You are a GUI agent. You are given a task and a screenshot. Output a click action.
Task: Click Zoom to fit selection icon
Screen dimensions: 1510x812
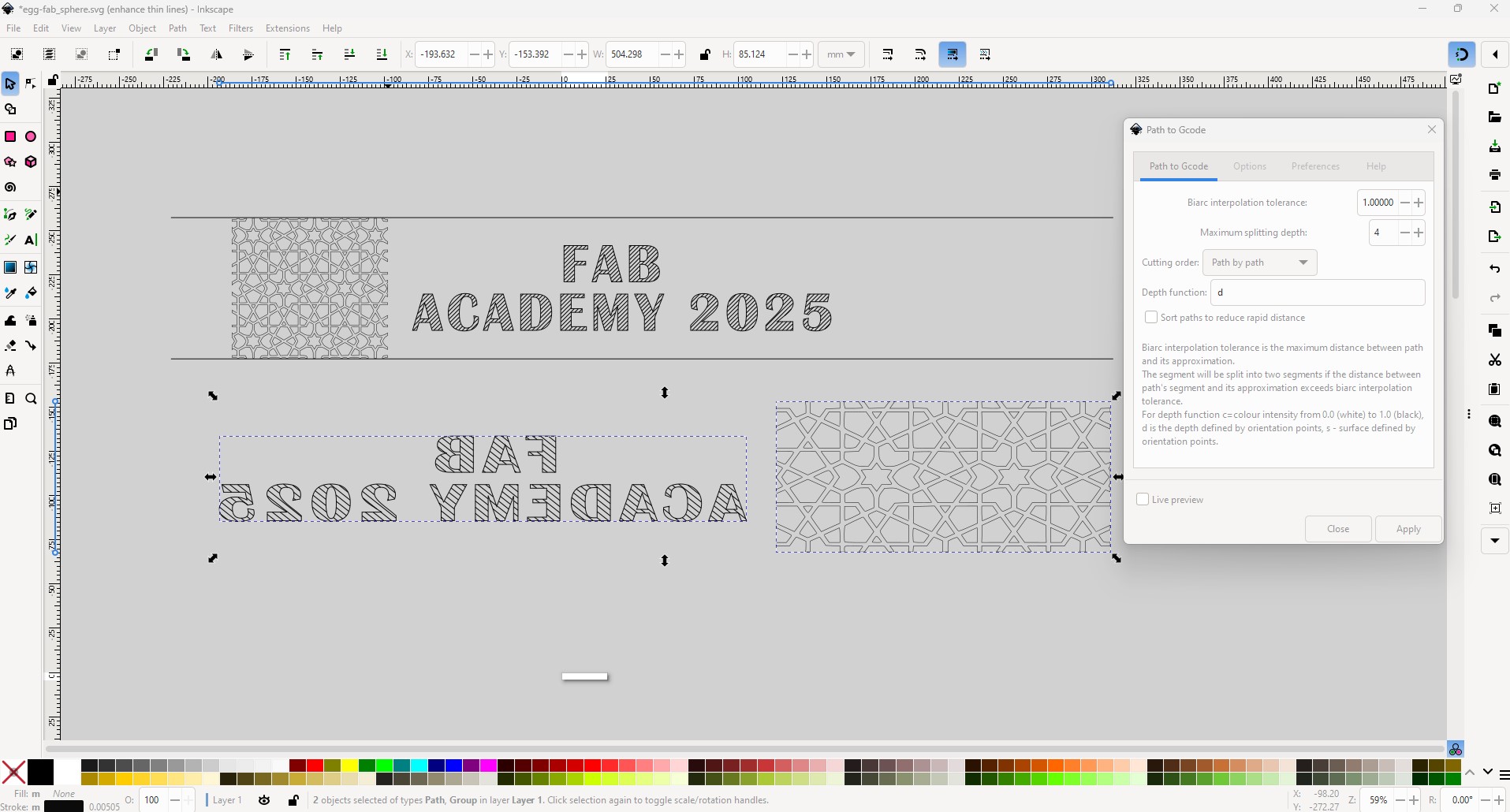pyautogui.click(x=1494, y=421)
